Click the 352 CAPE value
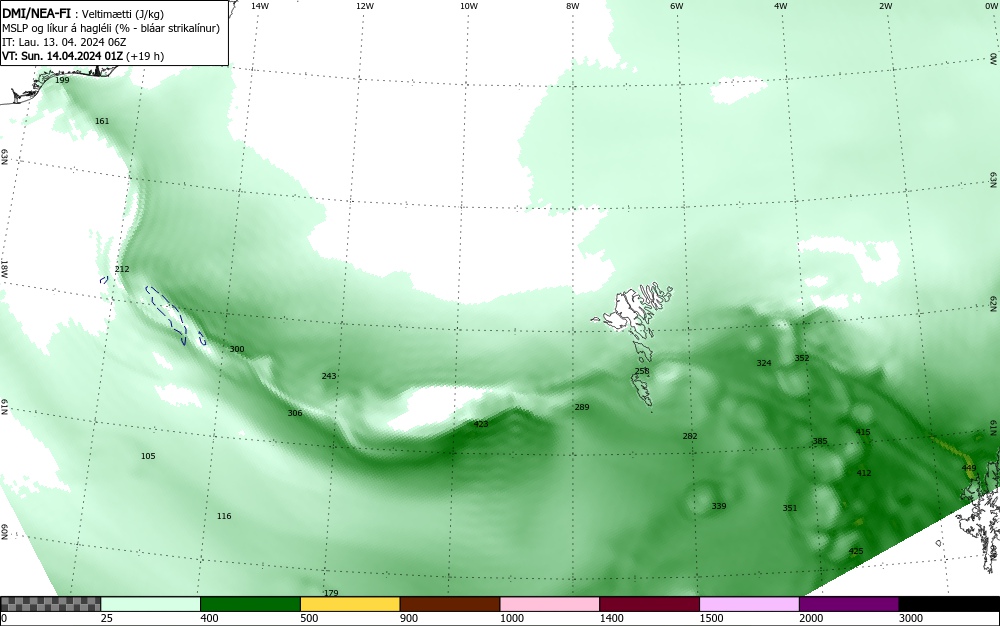 coord(802,358)
